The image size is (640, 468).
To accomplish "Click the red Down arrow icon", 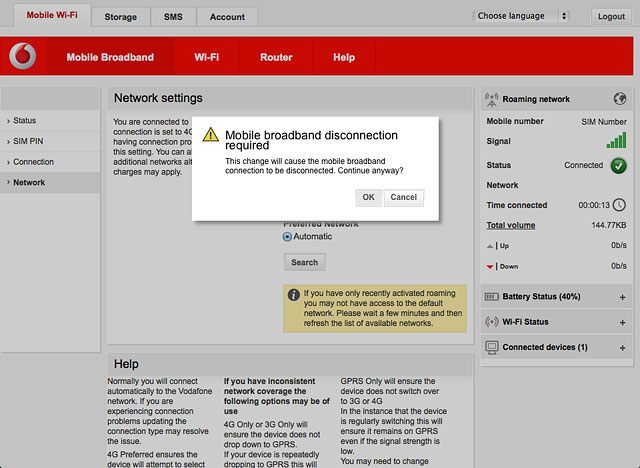I will tap(490, 267).
